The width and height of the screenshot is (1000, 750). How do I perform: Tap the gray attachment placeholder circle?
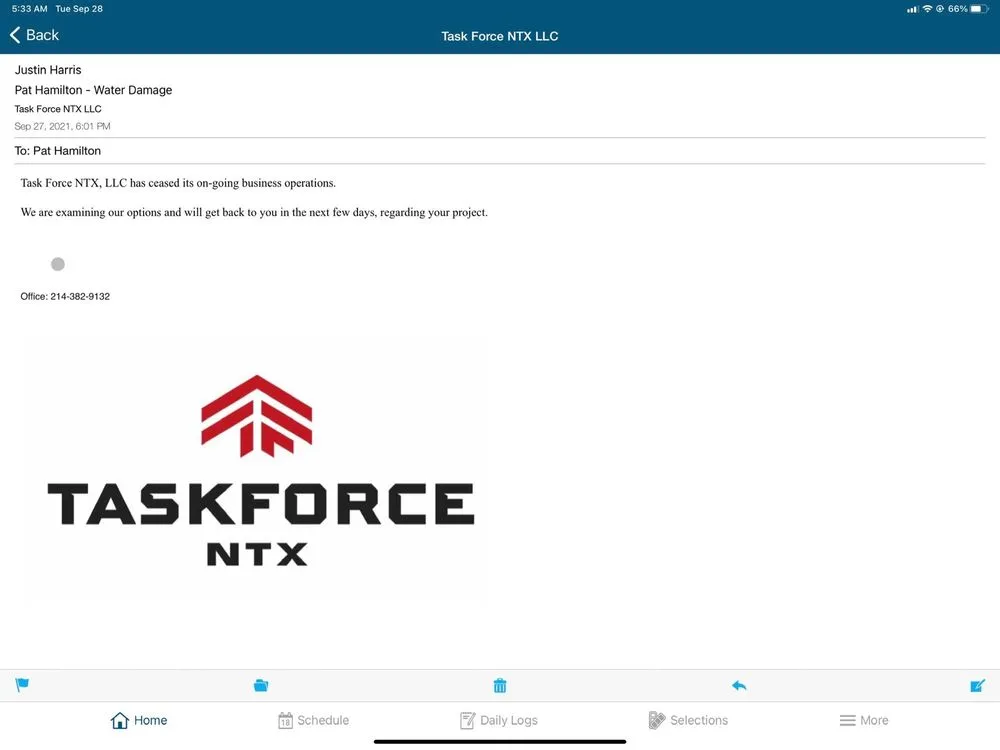(57, 263)
